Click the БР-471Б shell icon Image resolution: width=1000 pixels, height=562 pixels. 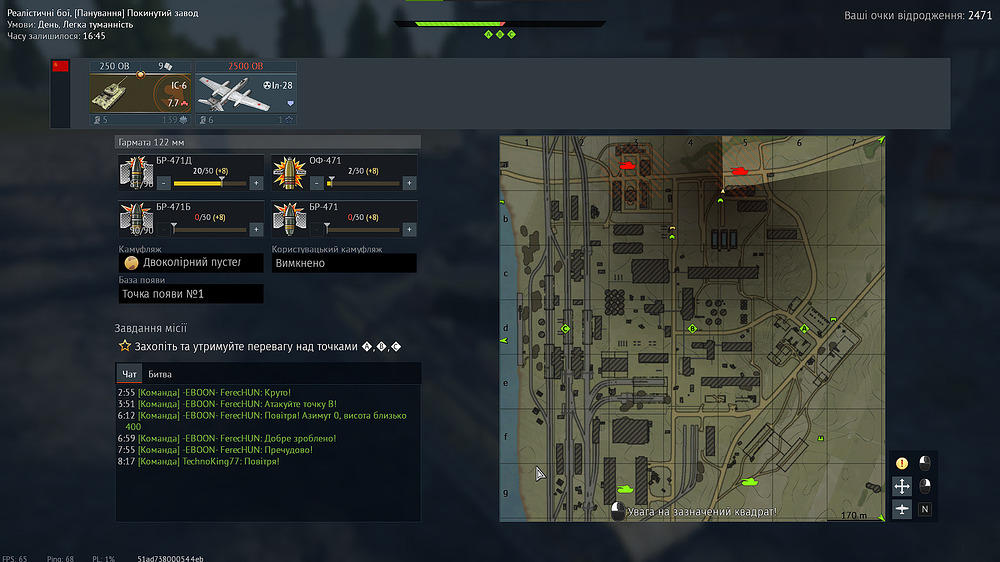point(135,219)
